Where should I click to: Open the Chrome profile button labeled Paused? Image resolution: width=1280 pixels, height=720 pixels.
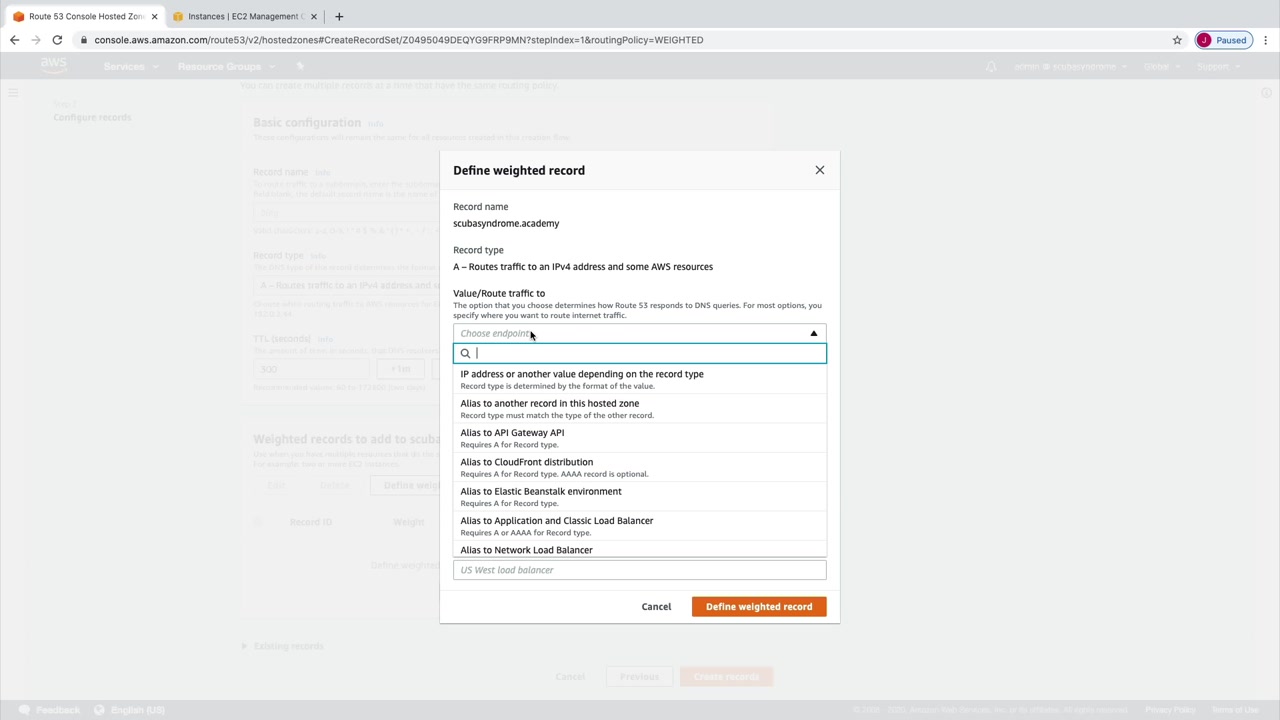(x=1223, y=40)
